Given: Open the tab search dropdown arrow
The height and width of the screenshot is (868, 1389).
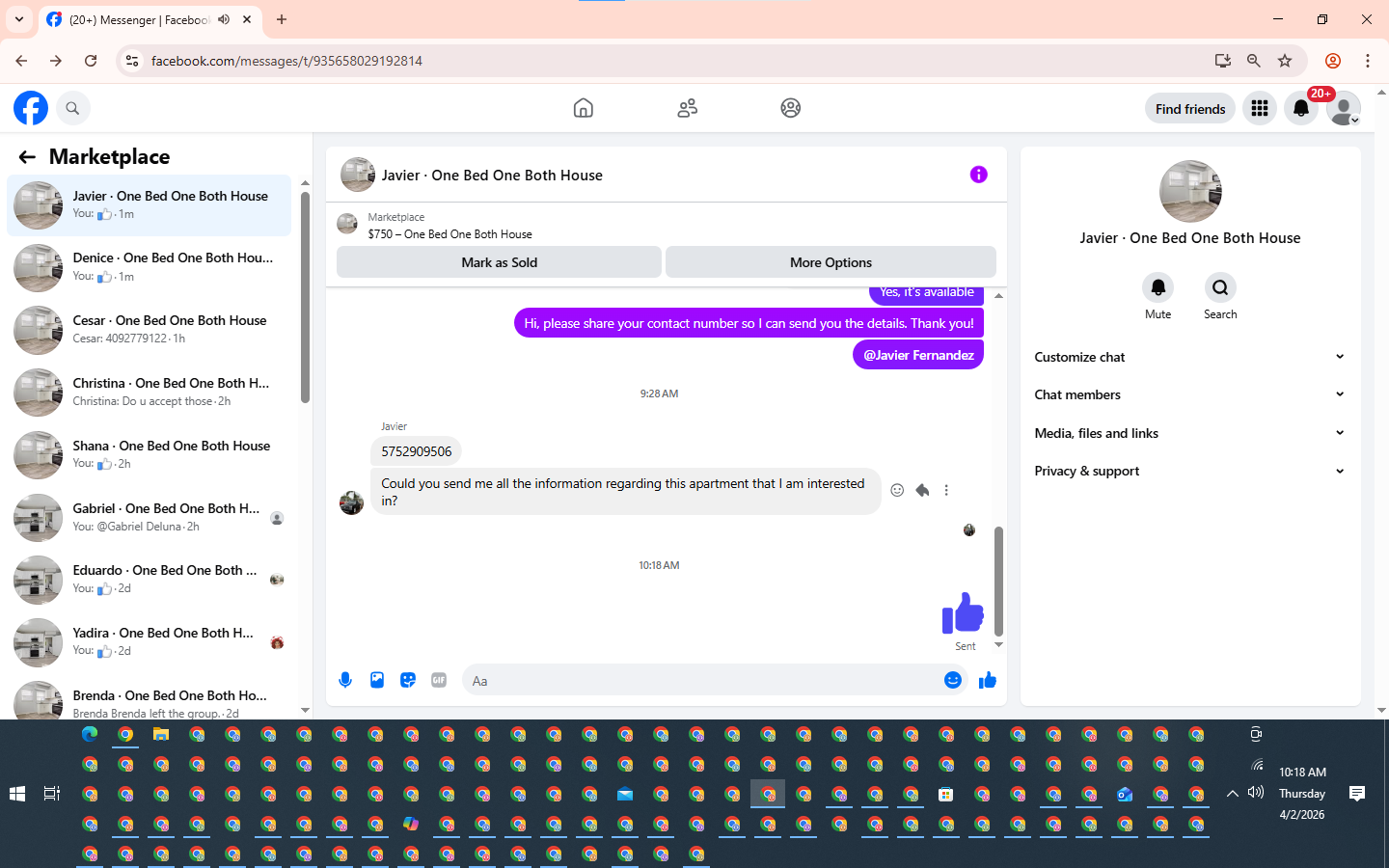Looking at the screenshot, I should pos(19,19).
